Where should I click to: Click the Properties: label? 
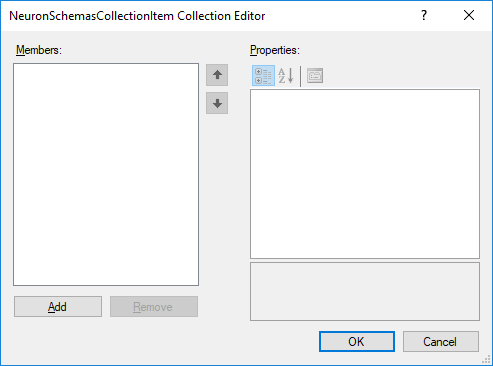[275, 50]
